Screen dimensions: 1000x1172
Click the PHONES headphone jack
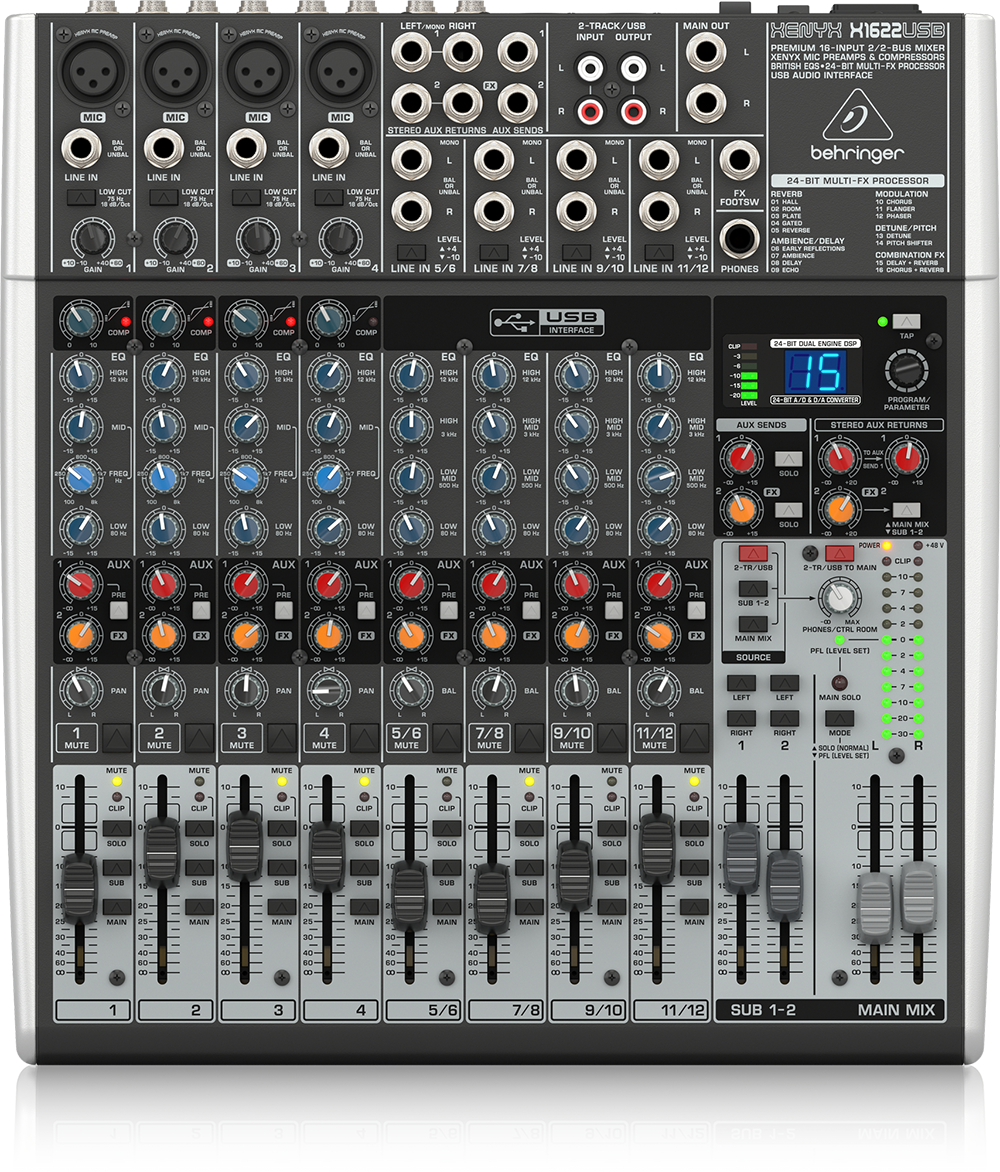(739, 238)
